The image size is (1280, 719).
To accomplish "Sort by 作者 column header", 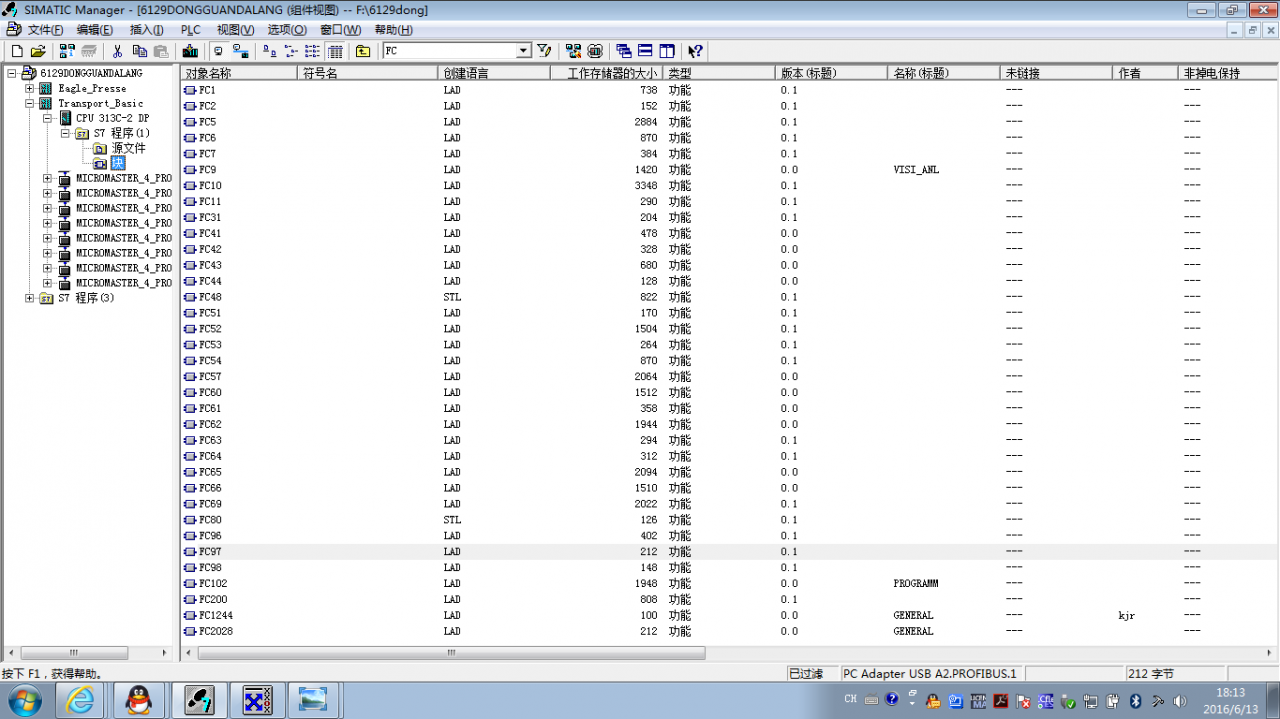I will coord(1146,73).
